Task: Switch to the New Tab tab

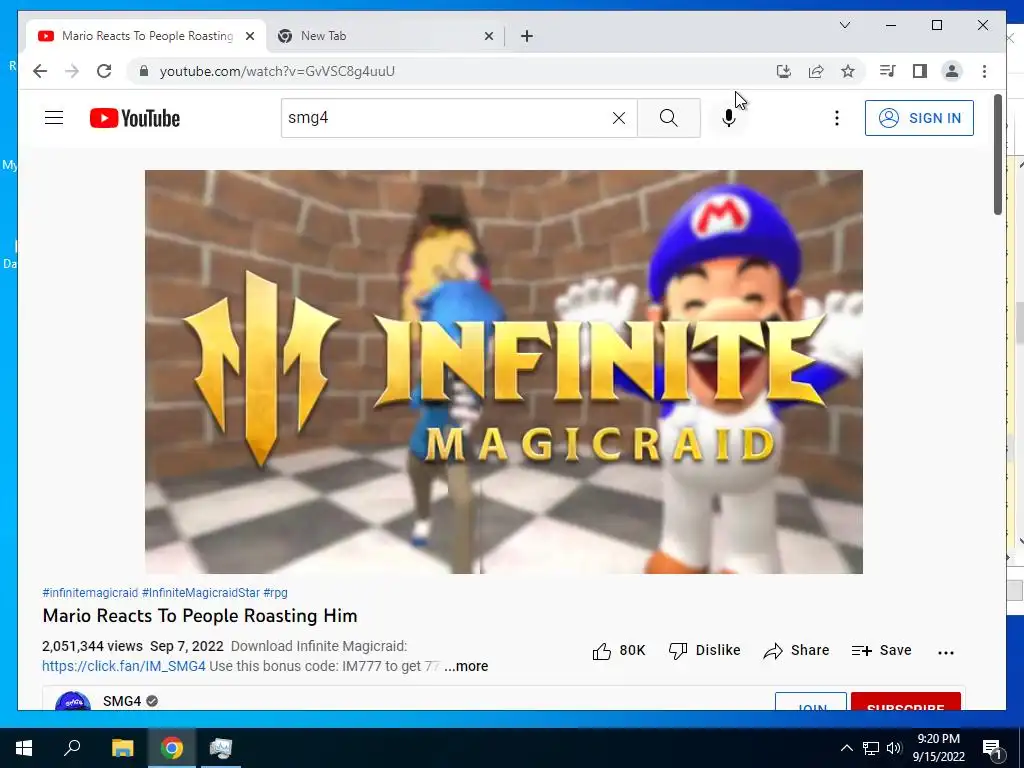Action: [385, 36]
